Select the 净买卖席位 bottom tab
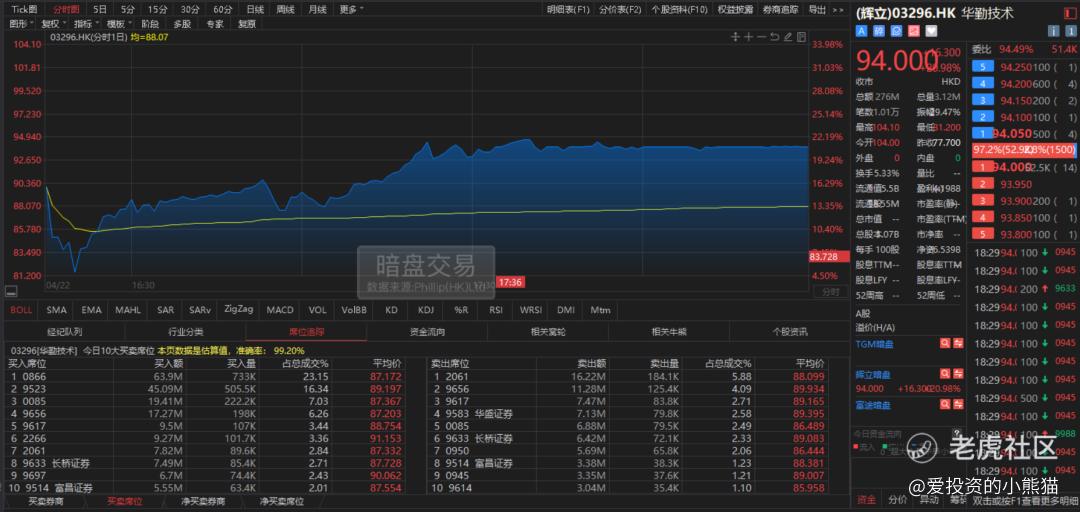Screen dimensions: 1080x512 281,502
